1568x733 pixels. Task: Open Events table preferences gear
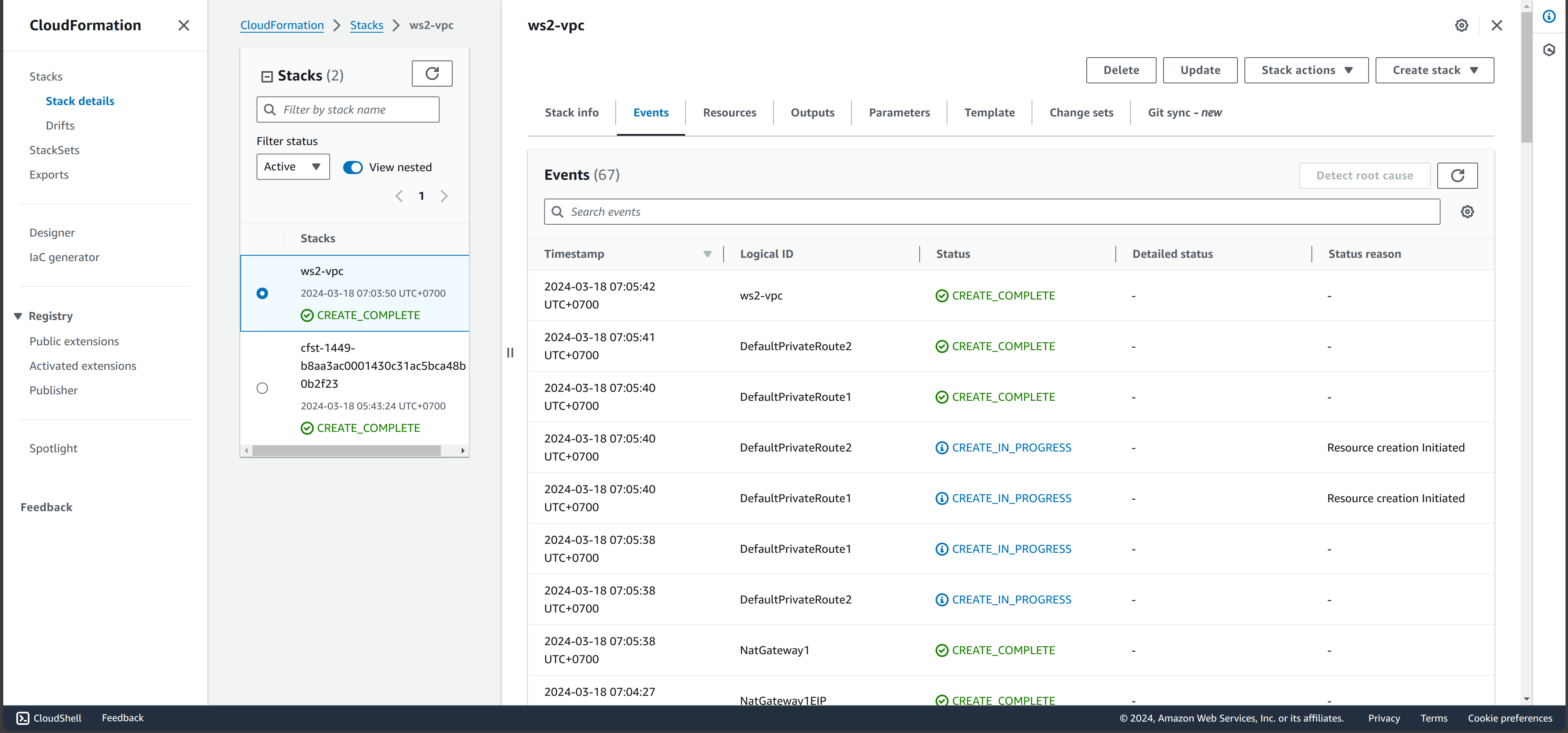point(1467,211)
